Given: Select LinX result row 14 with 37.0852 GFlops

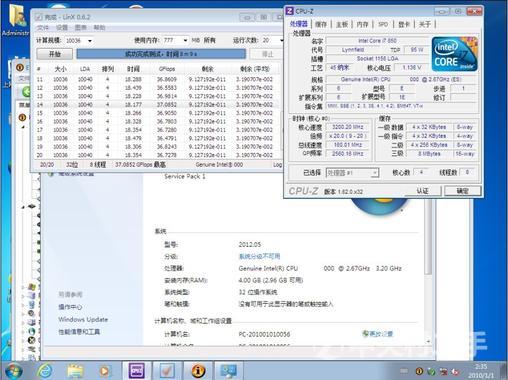Looking at the screenshot, I should coord(156,105).
